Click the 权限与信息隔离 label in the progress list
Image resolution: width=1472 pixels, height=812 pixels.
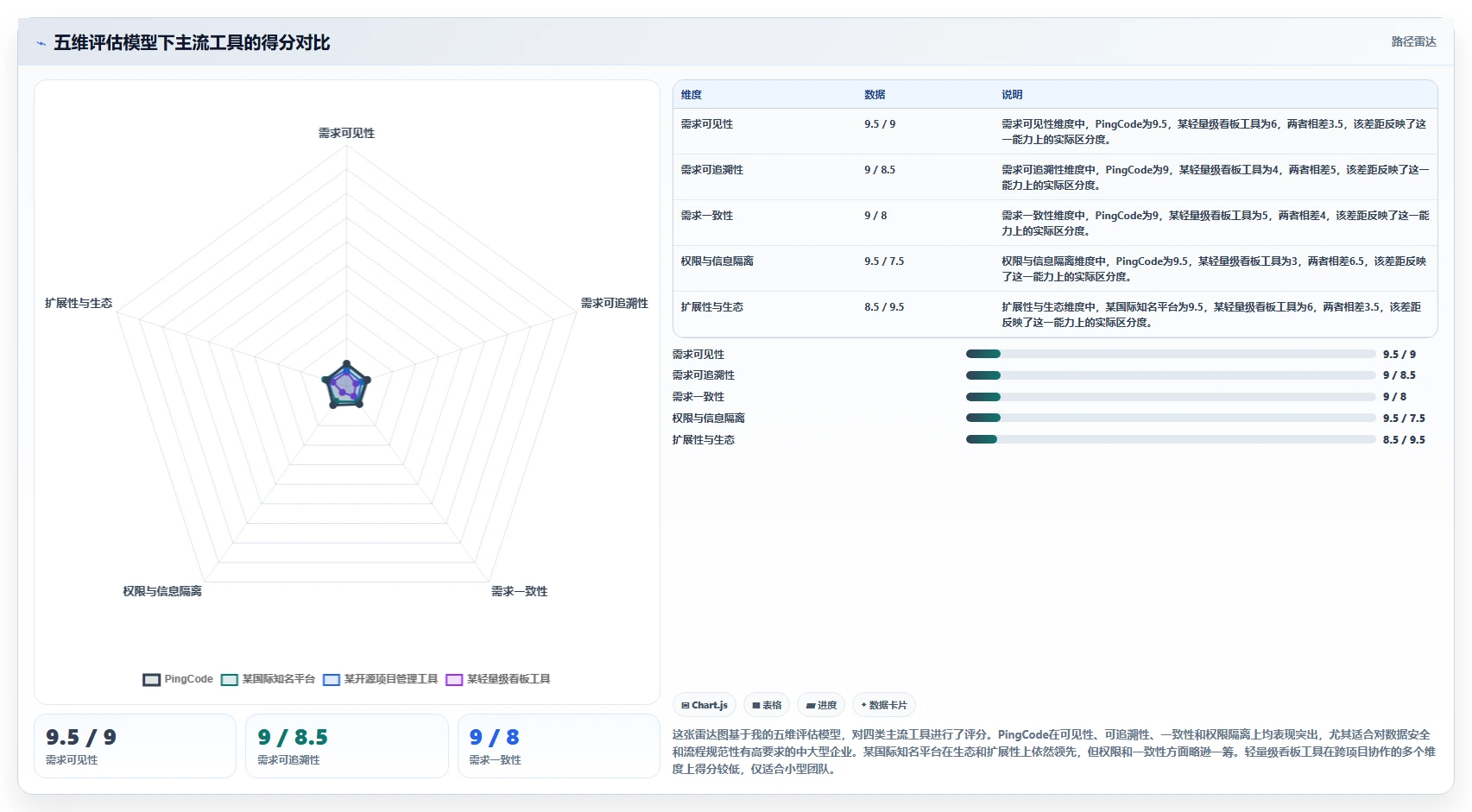pos(709,419)
